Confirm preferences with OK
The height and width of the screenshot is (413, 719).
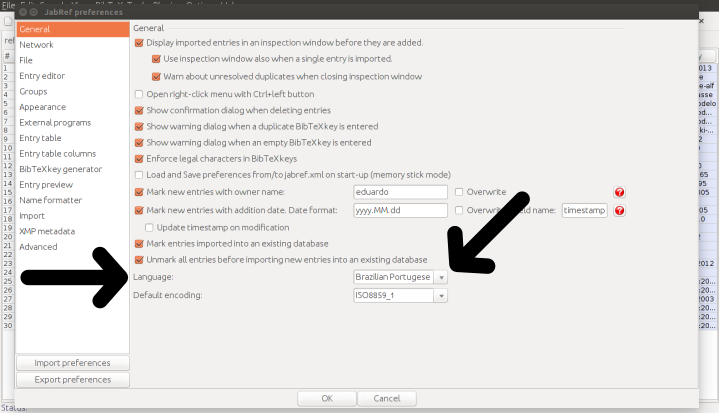(x=327, y=399)
